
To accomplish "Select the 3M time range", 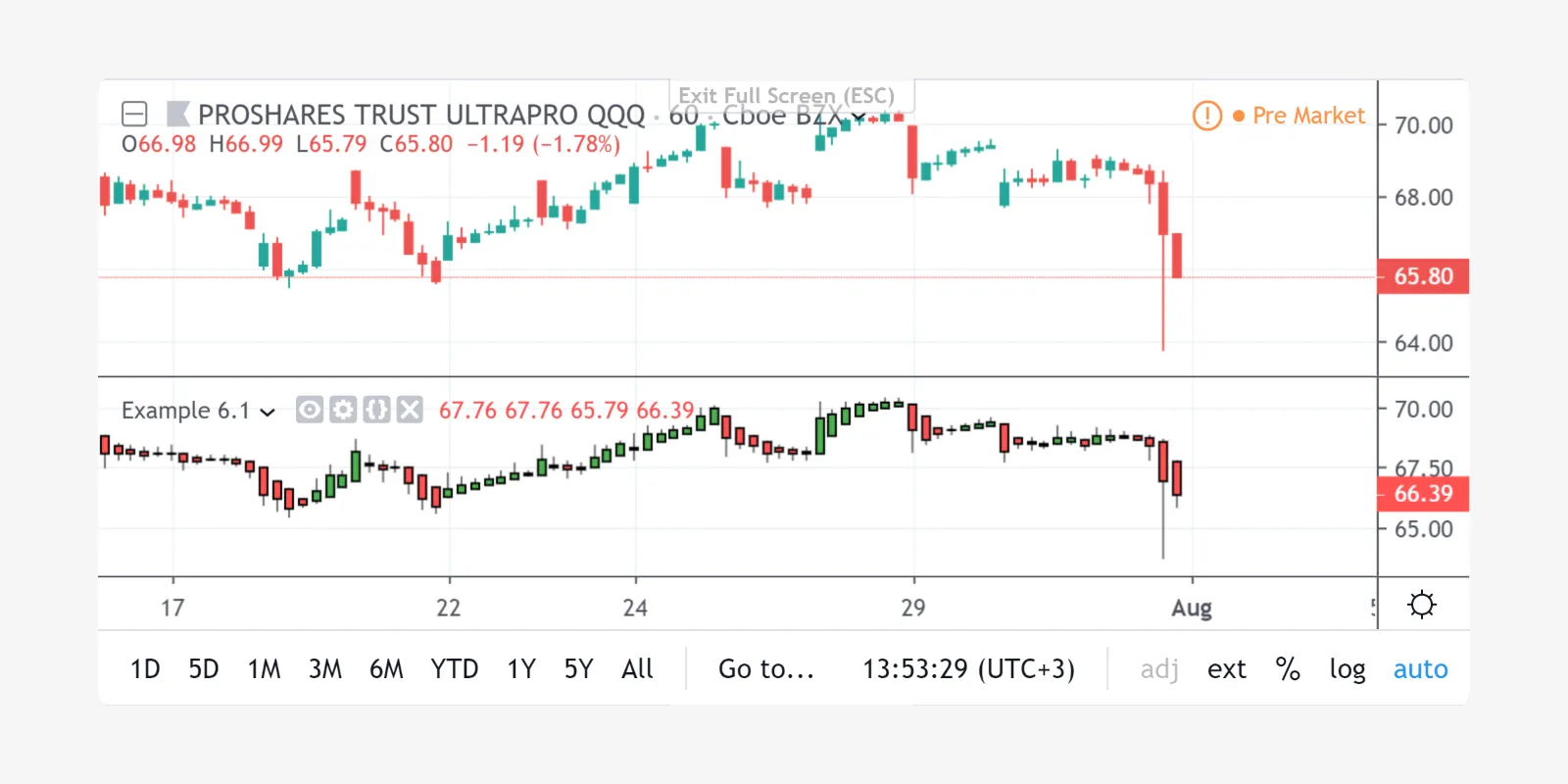I will (x=325, y=669).
